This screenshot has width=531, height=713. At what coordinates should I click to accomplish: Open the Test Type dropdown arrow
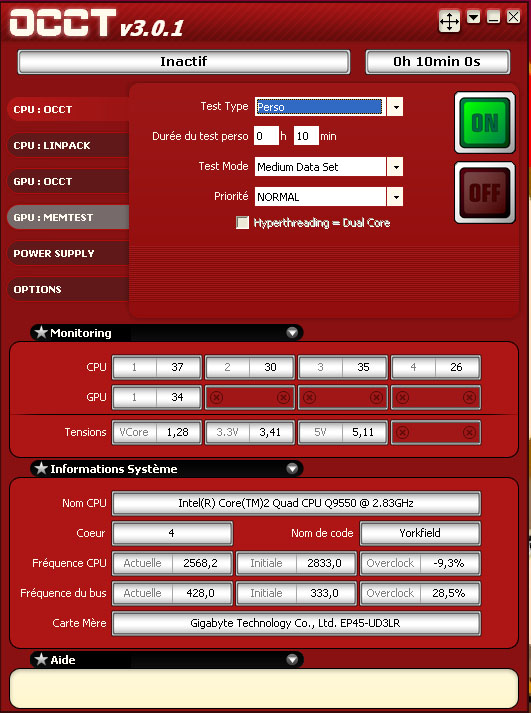[395, 107]
